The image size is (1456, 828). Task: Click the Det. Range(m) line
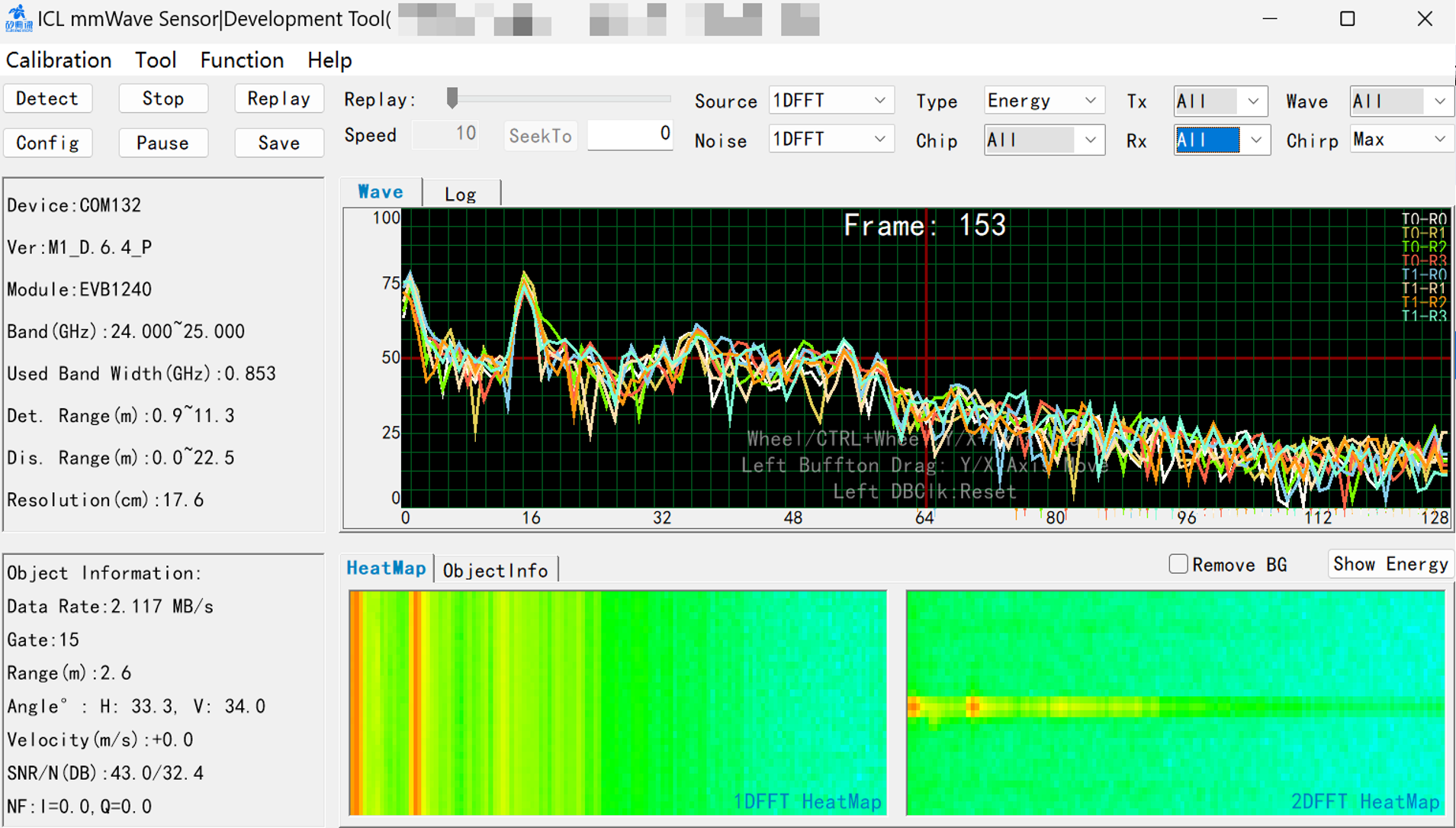click(x=121, y=416)
